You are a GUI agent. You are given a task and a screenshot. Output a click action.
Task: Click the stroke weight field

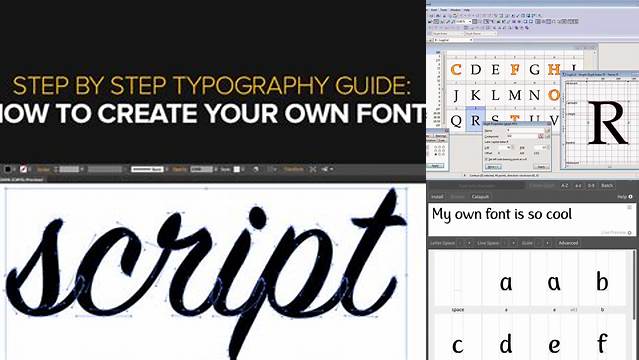pos(69,169)
